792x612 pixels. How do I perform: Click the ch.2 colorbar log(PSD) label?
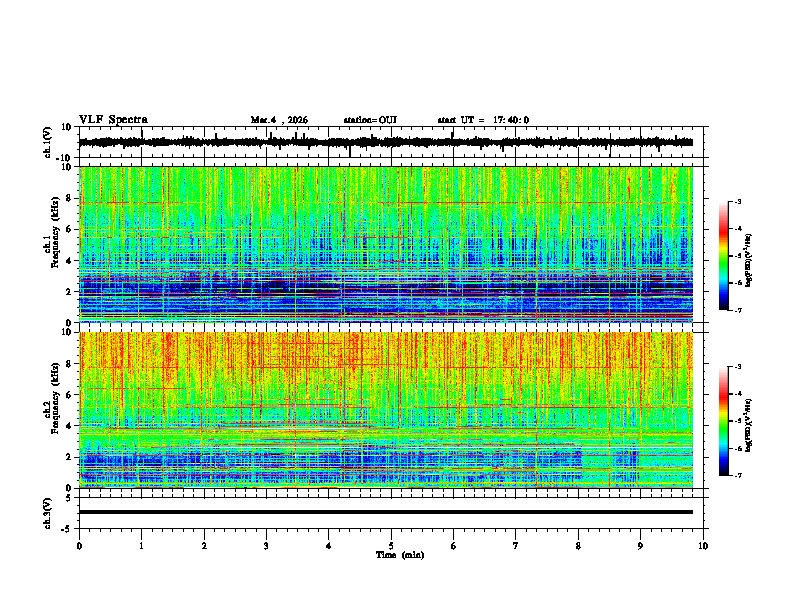point(749,425)
